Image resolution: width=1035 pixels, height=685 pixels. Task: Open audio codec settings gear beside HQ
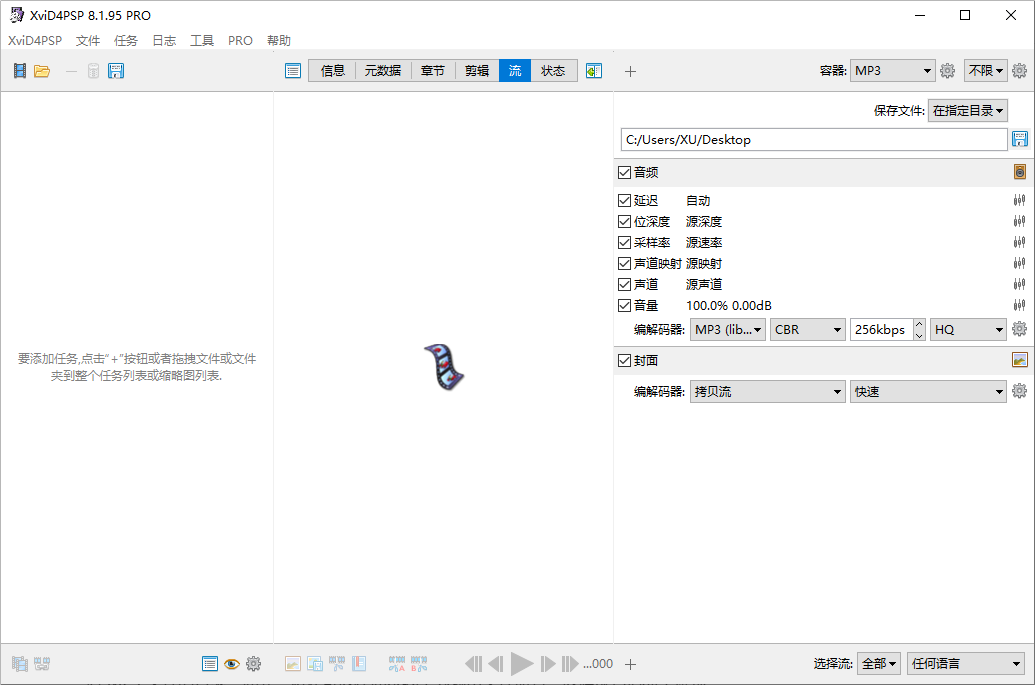point(1020,329)
